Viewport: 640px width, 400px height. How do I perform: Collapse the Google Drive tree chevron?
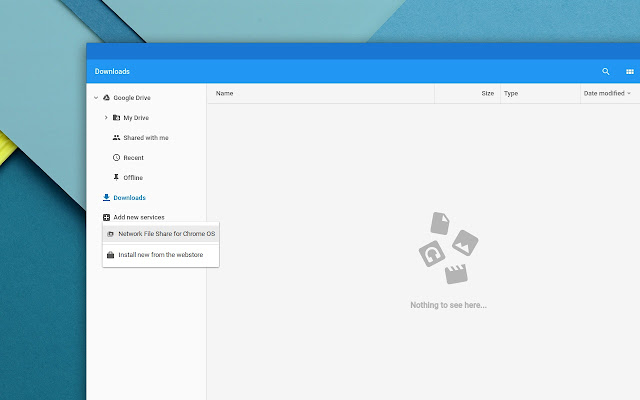(x=96, y=98)
